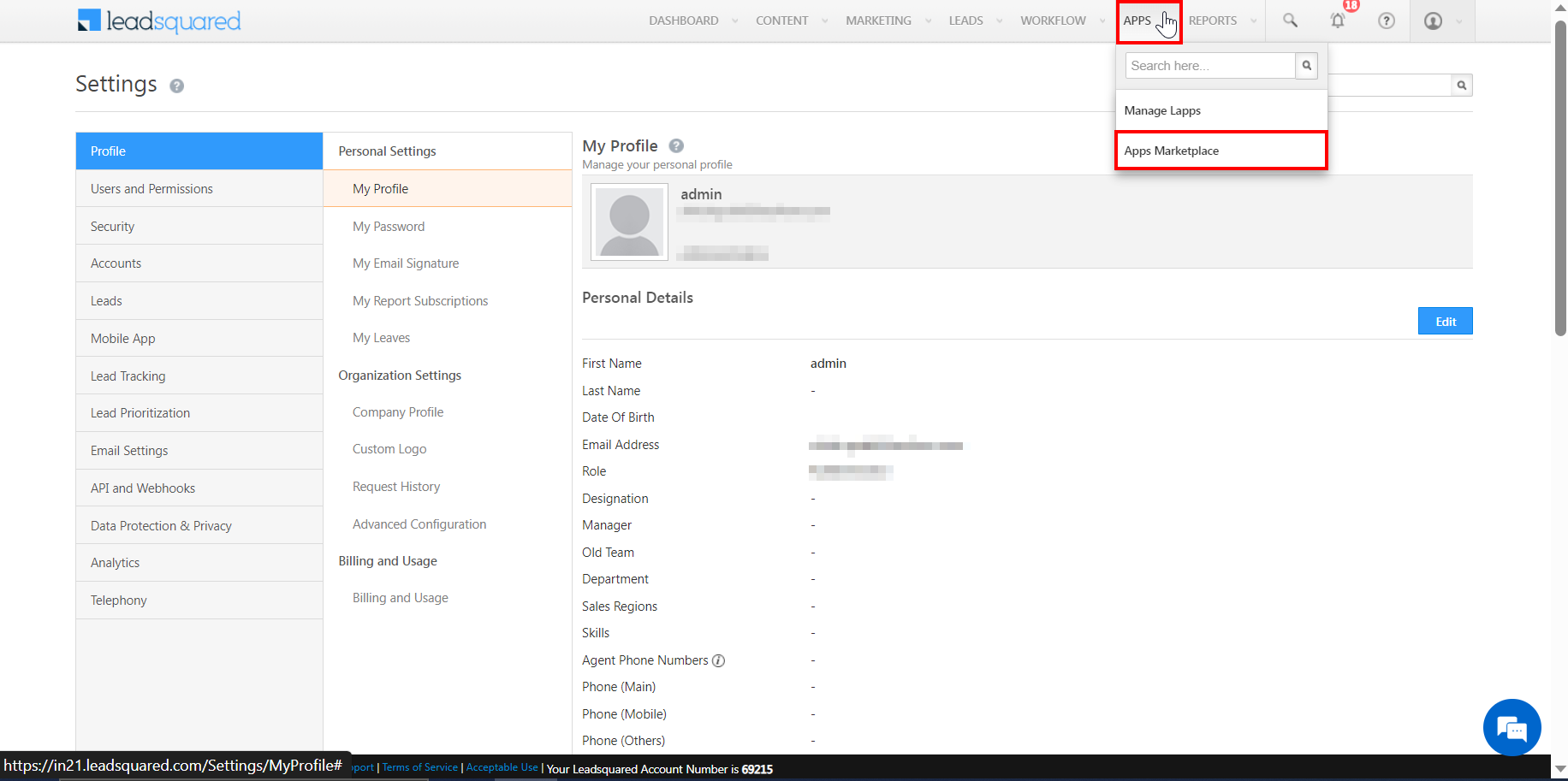Select Apps Marketplace from Apps menu
The image size is (1568, 781).
(1221, 151)
